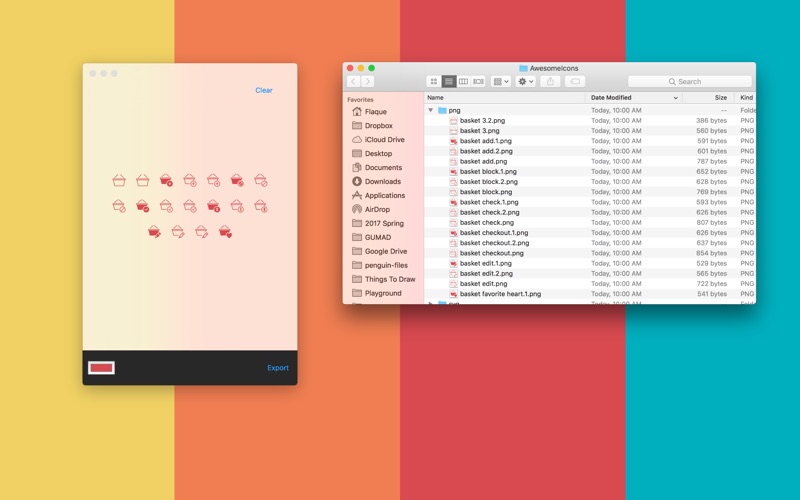This screenshot has height=500, width=800.
Task: Select file basket check.2.png
Action: pyautogui.click(x=590, y=212)
